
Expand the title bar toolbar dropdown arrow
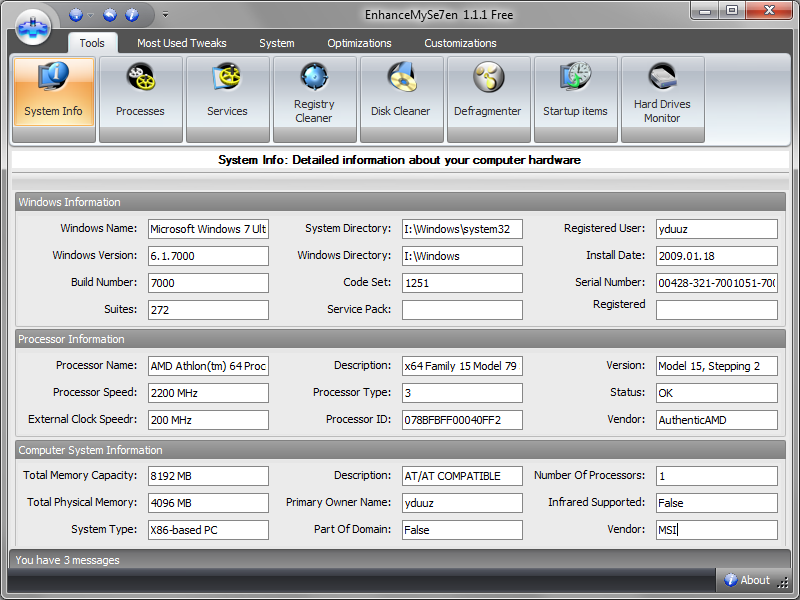coord(165,14)
